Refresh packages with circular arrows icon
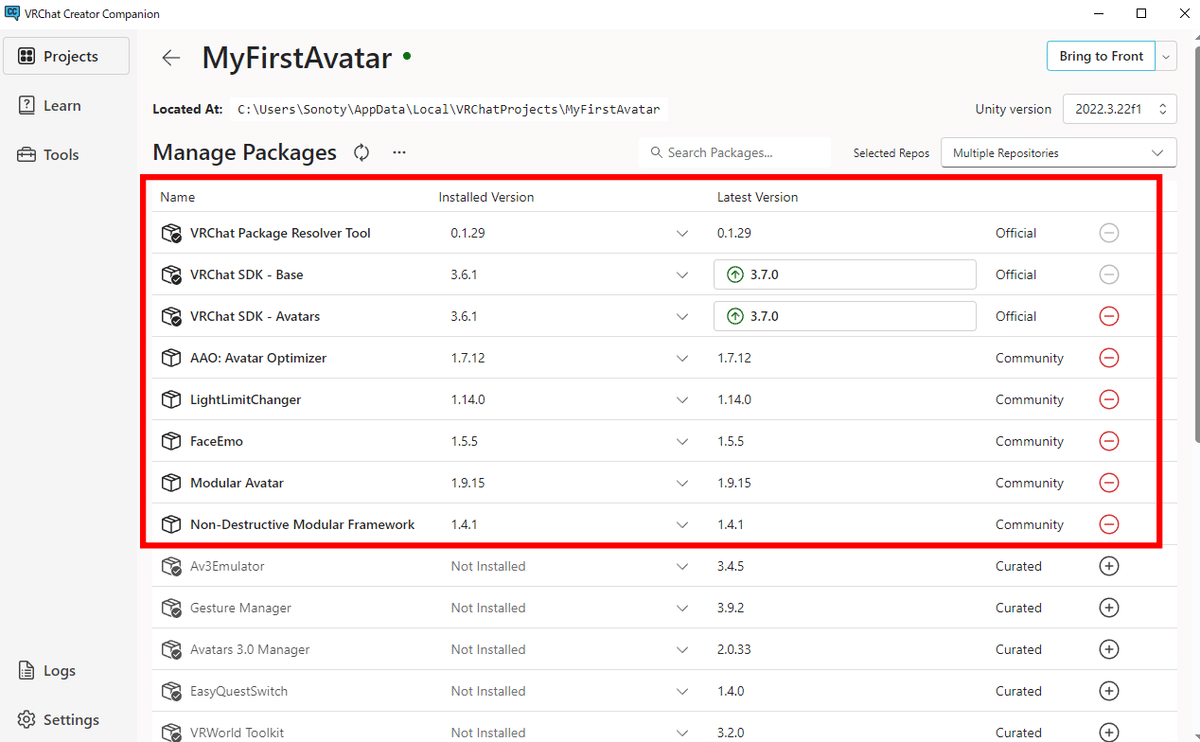 pos(362,153)
